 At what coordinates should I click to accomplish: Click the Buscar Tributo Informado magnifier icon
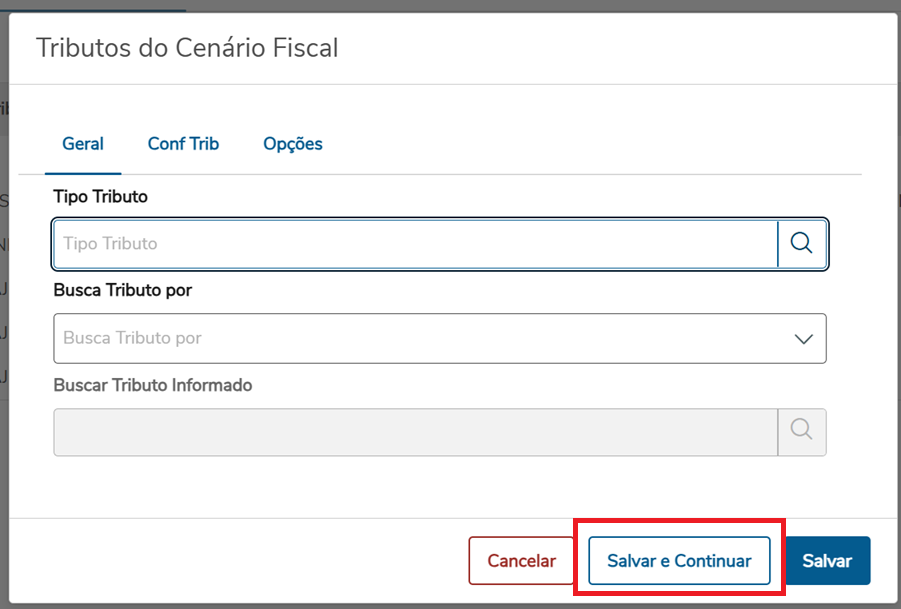point(801,431)
